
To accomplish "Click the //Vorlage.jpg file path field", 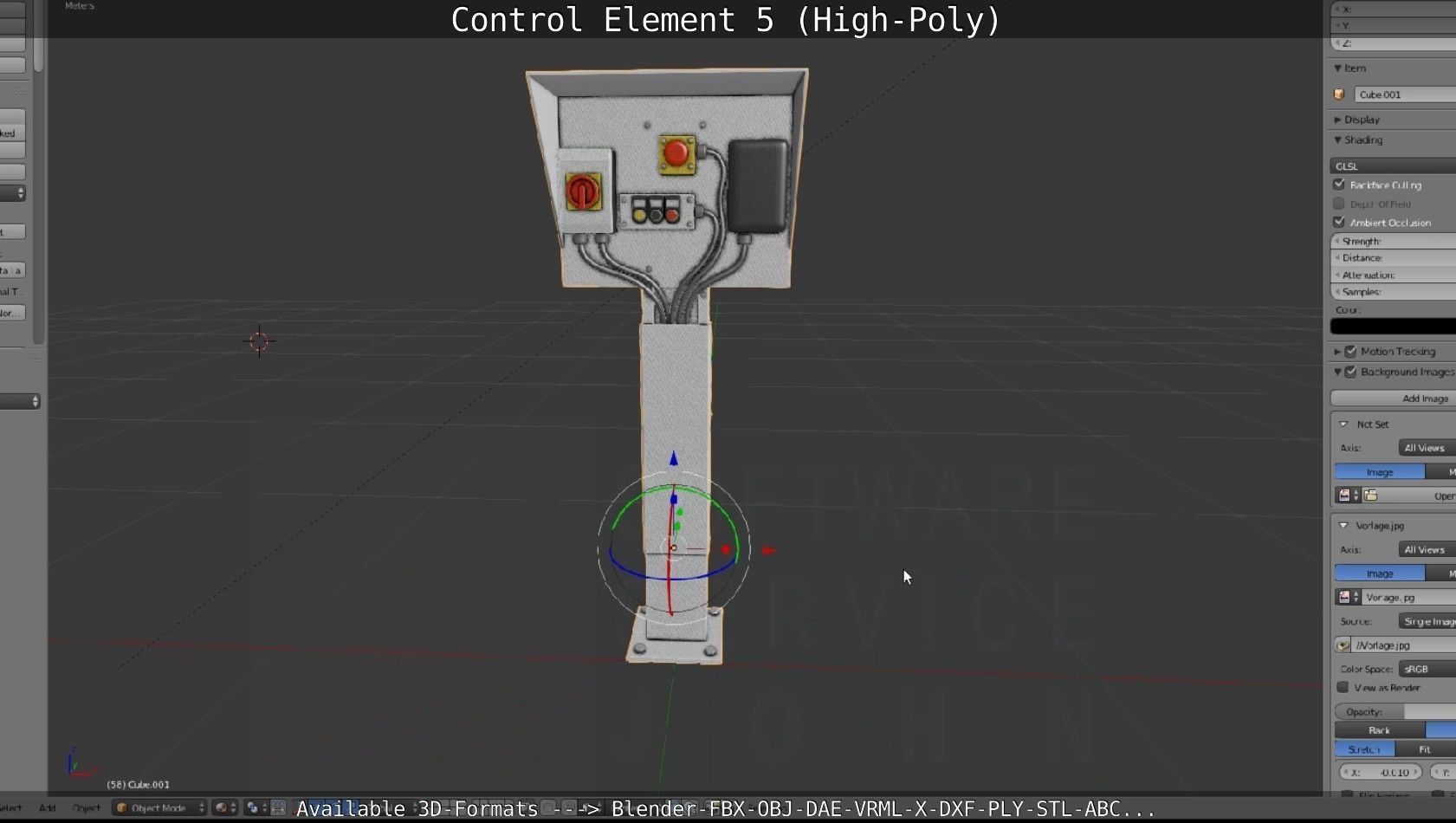I will pos(1404,645).
